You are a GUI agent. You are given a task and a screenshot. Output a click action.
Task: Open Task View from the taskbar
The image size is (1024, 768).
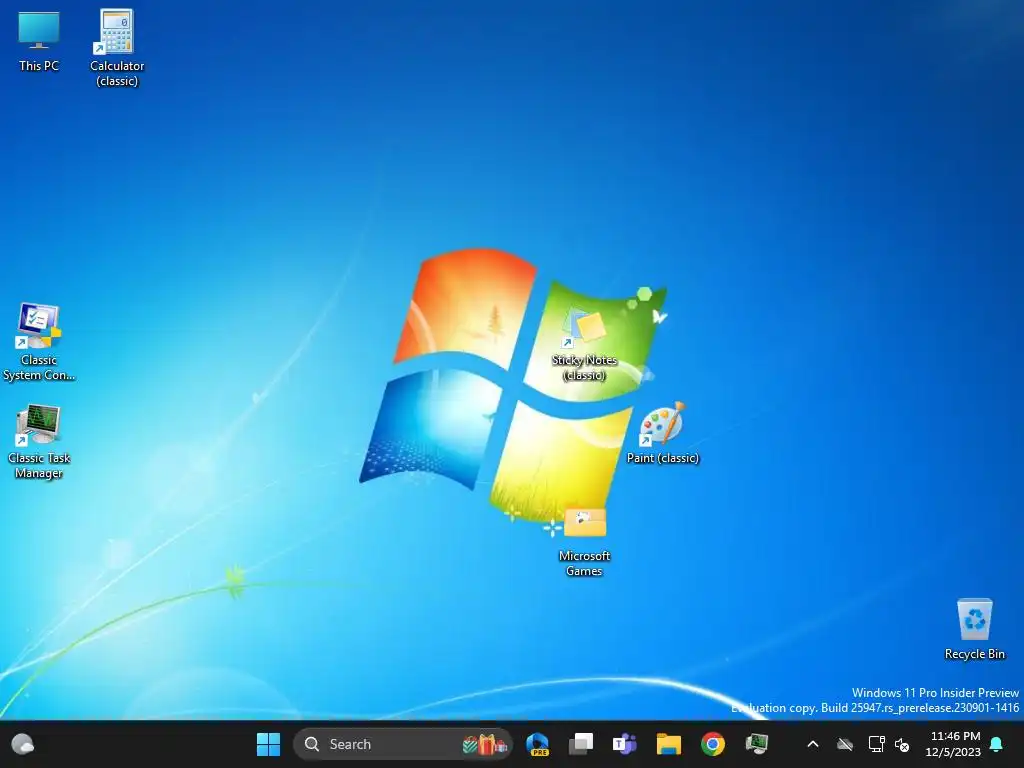tap(581, 744)
